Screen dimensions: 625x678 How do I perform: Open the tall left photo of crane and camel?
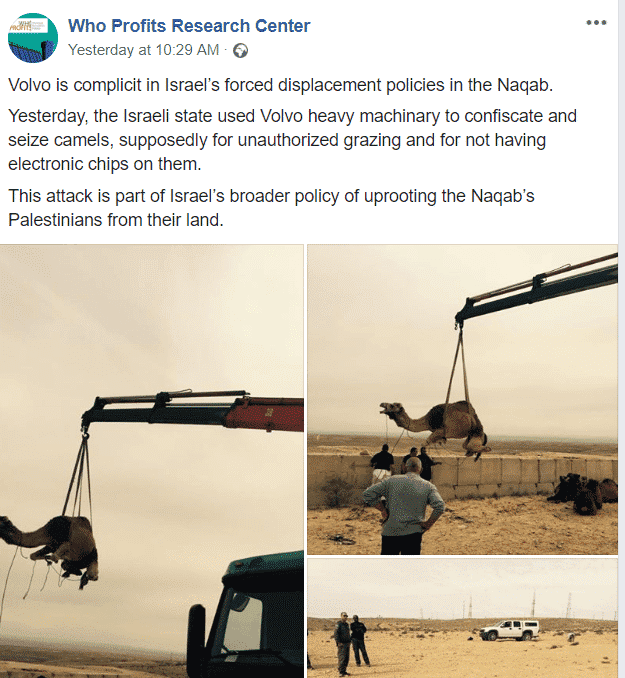pos(151,461)
